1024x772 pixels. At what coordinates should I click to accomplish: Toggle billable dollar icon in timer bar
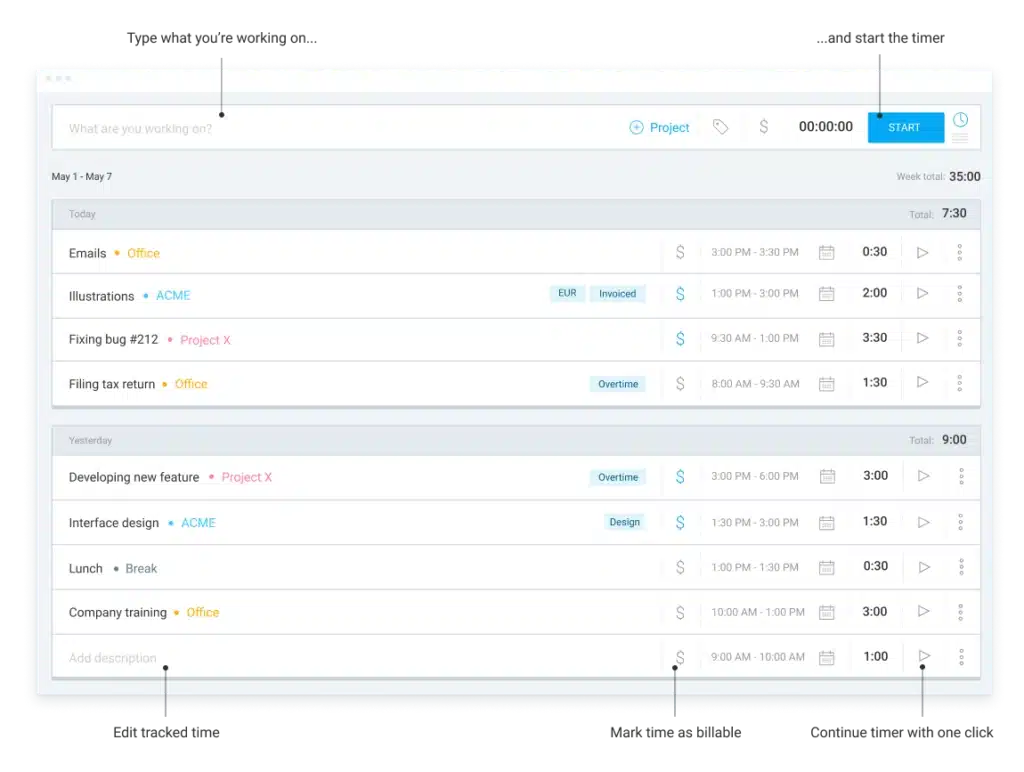pyautogui.click(x=764, y=127)
